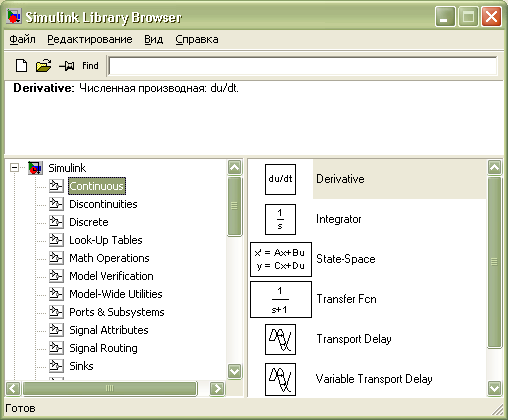Select the Discrete library

point(89,222)
